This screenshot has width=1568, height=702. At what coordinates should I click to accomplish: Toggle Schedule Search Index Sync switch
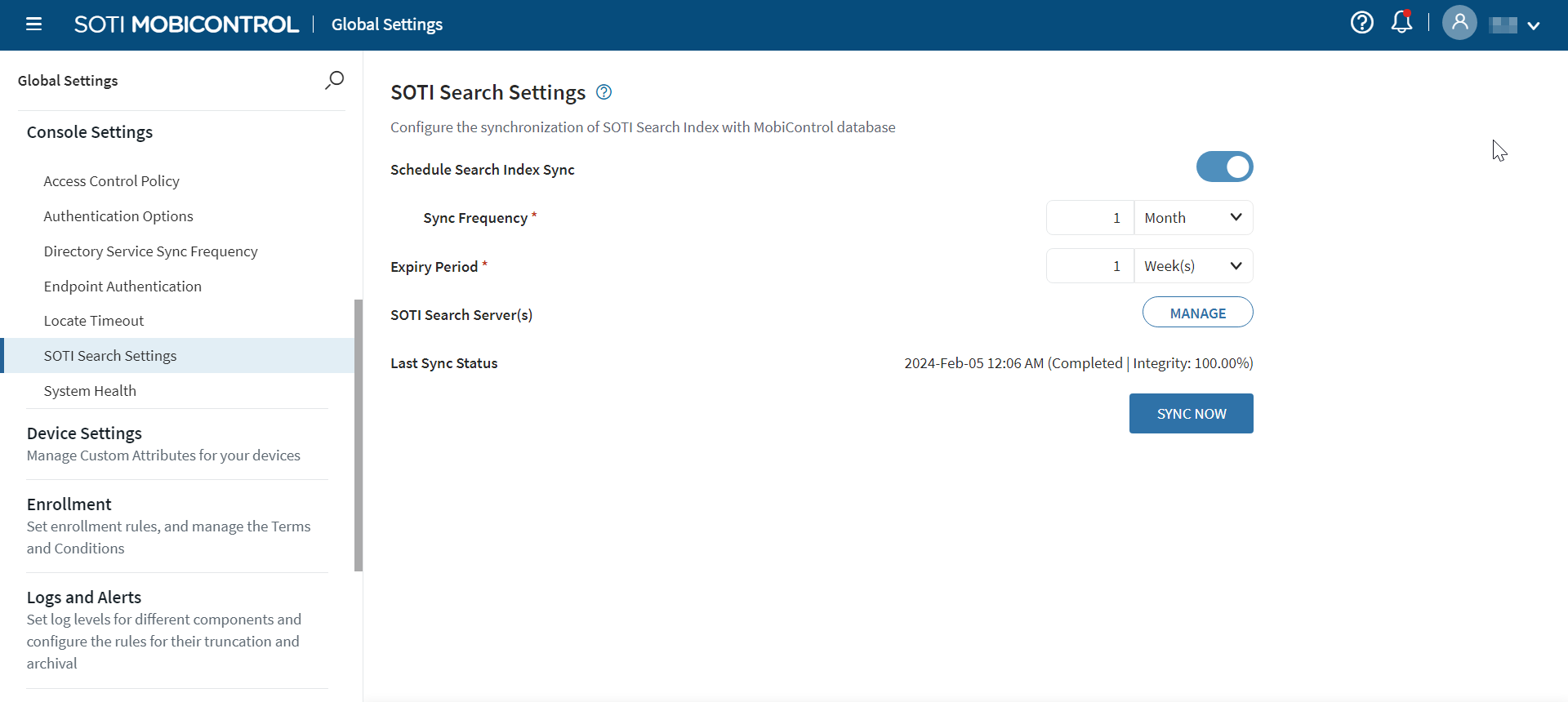tap(1224, 167)
